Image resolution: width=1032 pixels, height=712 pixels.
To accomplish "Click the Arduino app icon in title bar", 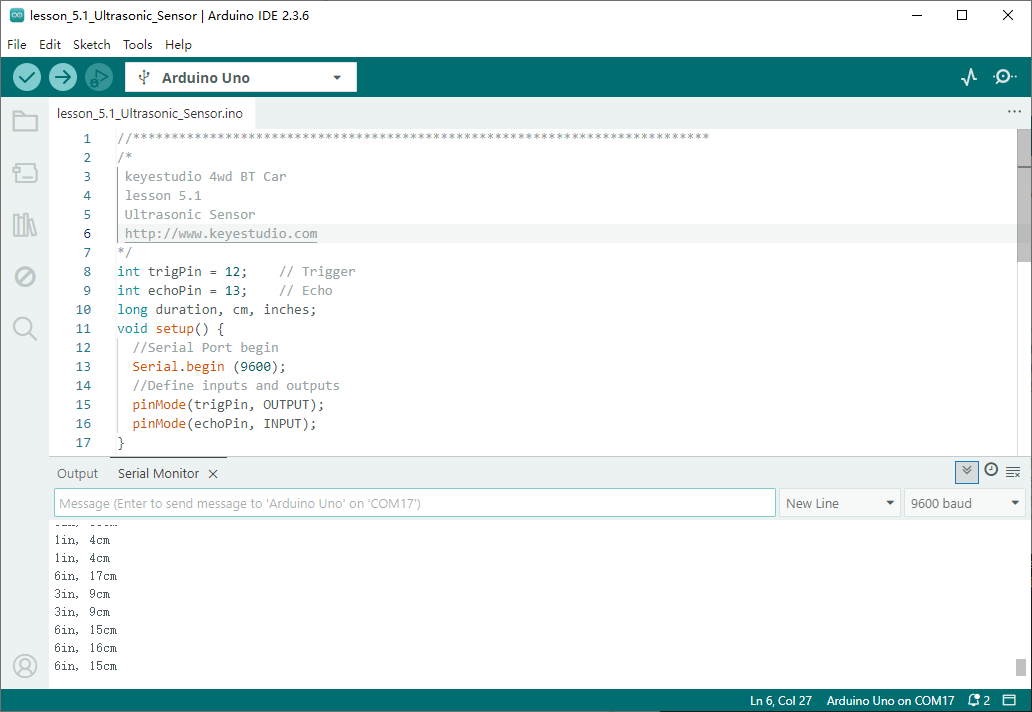I will pos(17,15).
